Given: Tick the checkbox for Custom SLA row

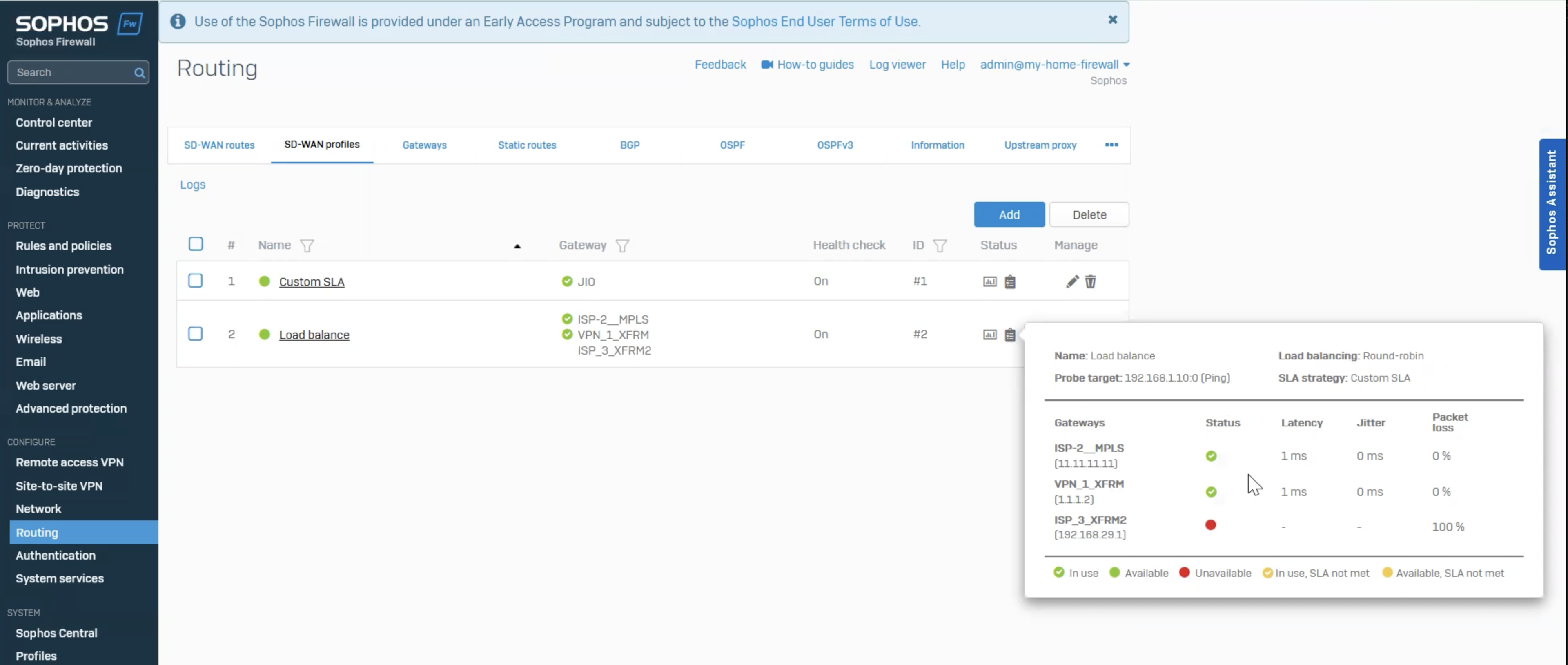Looking at the screenshot, I should click(x=196, y=281).
